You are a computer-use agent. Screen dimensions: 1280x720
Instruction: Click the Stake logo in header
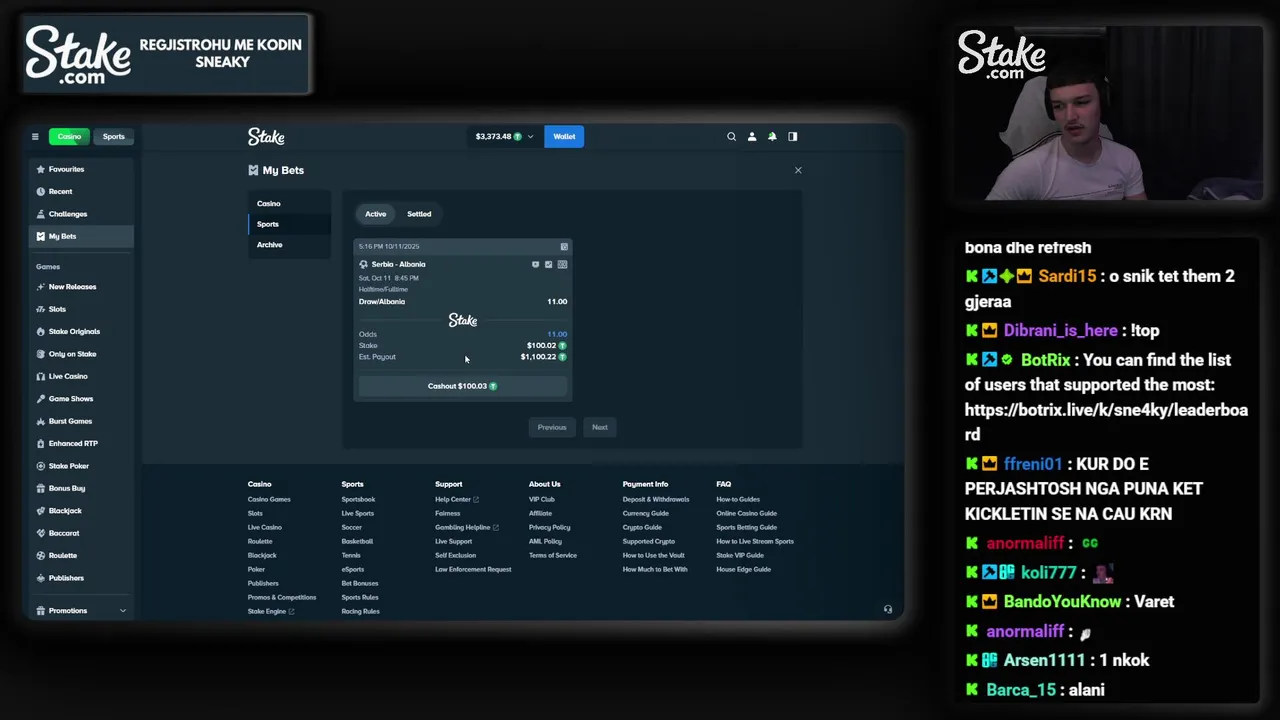tap(266, 136)
